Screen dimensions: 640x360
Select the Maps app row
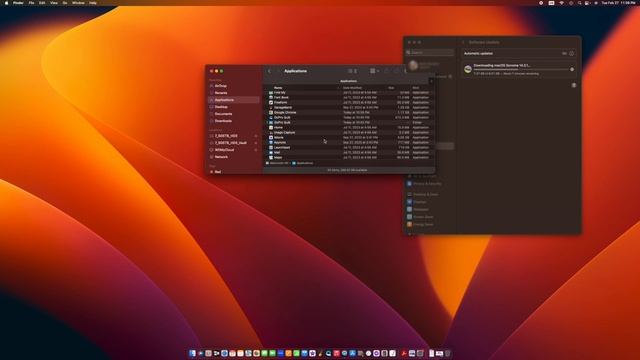coord(349,157)
